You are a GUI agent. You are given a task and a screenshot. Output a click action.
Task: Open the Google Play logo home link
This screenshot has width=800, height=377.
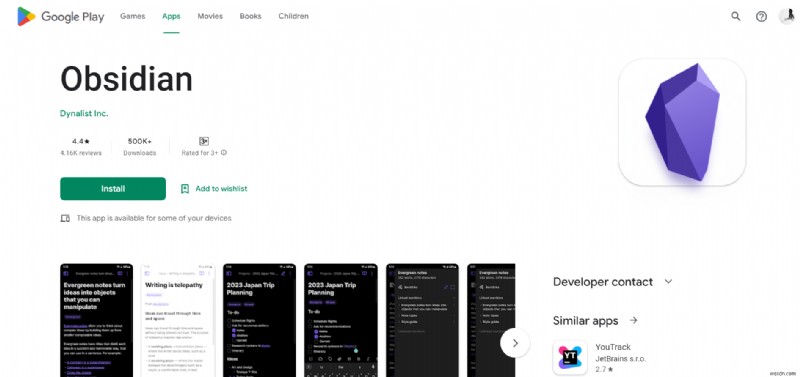[x=61, y=16]
